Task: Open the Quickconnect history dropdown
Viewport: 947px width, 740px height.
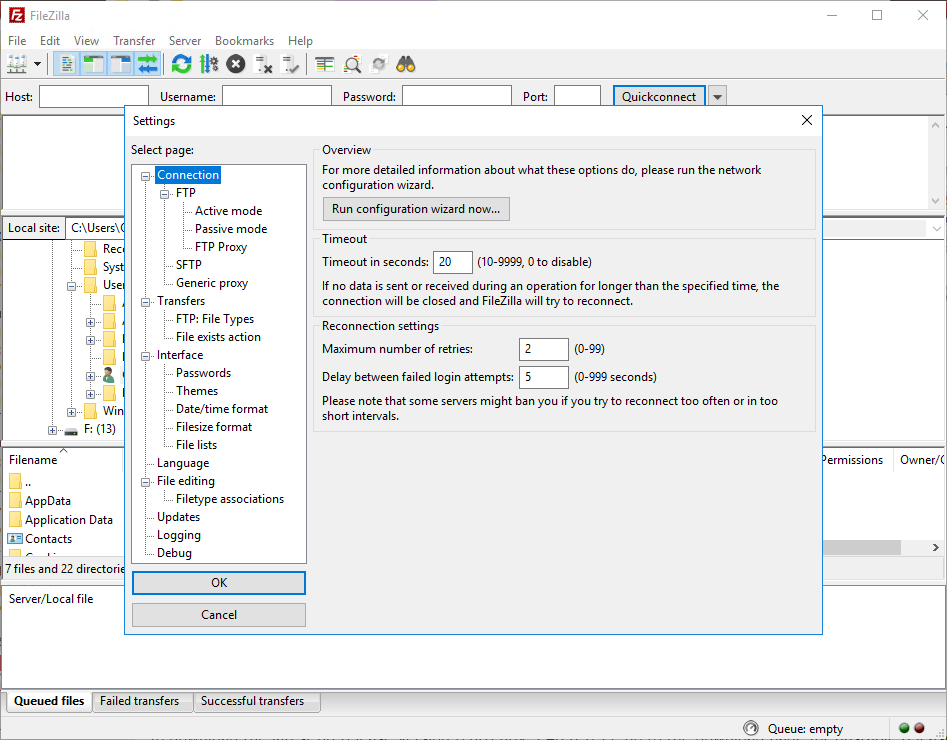Action: tap(717, 97)
